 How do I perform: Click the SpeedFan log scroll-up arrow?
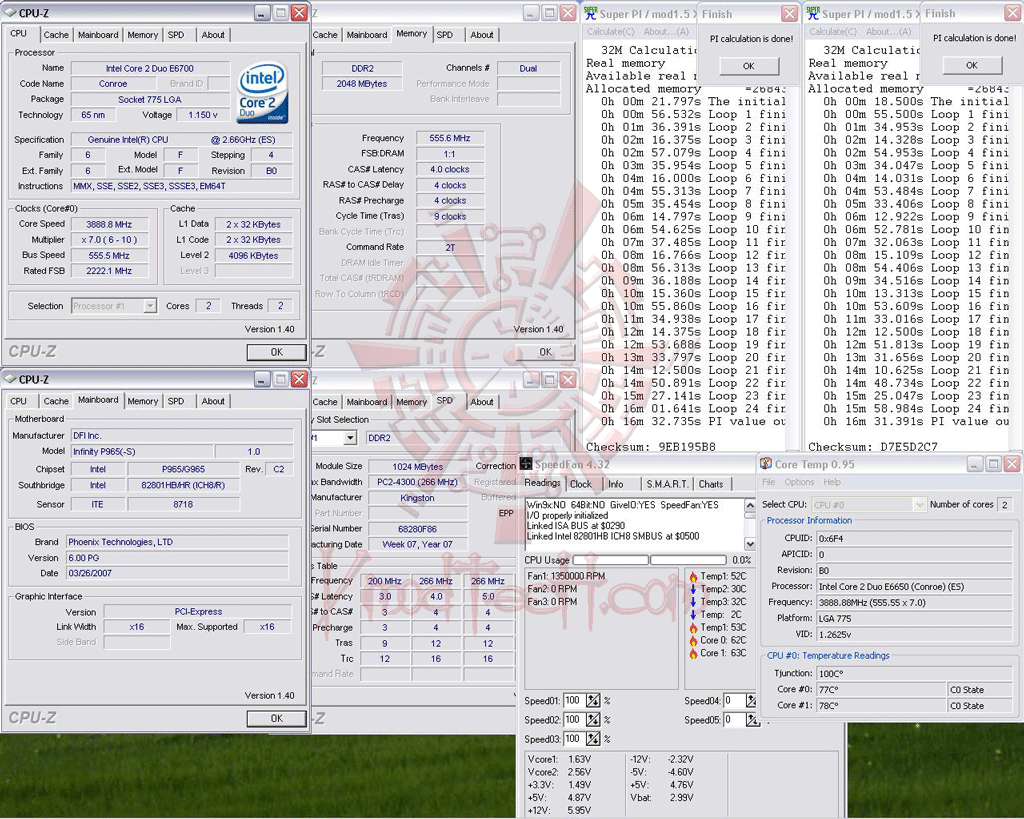750,506
